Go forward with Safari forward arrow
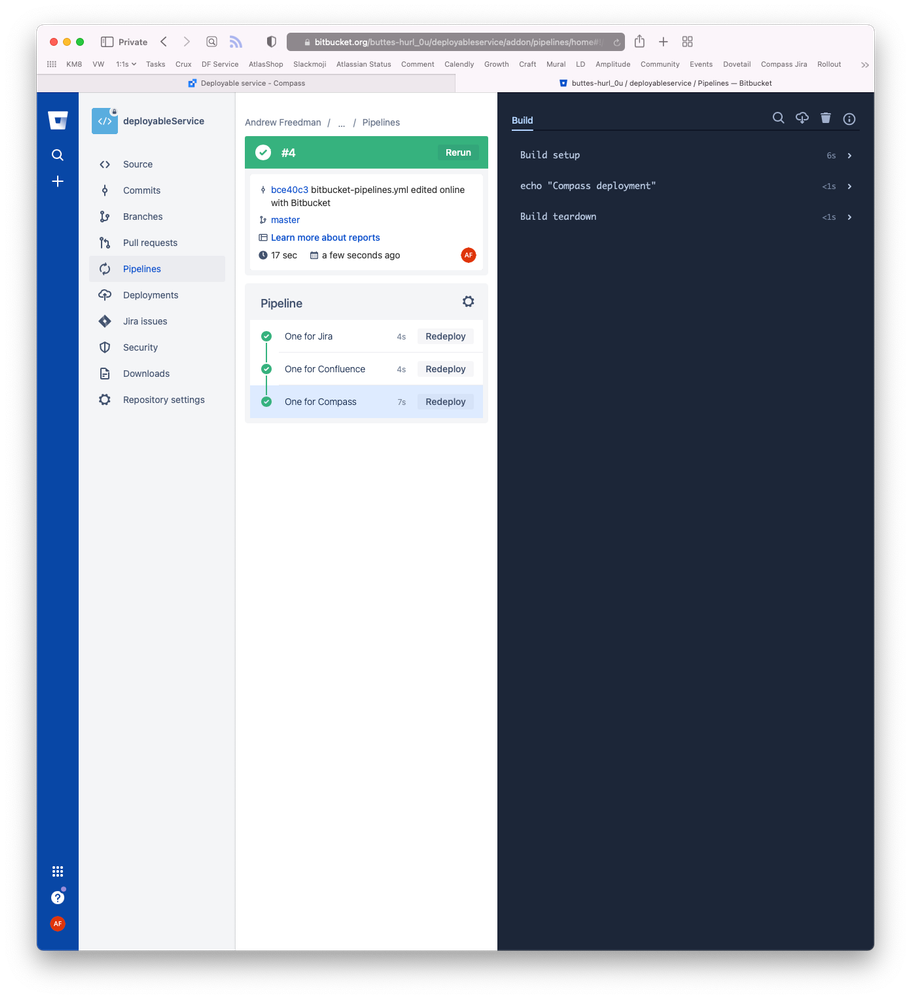The width and height of the screenshot is (911, 999). tap(187, 41)
